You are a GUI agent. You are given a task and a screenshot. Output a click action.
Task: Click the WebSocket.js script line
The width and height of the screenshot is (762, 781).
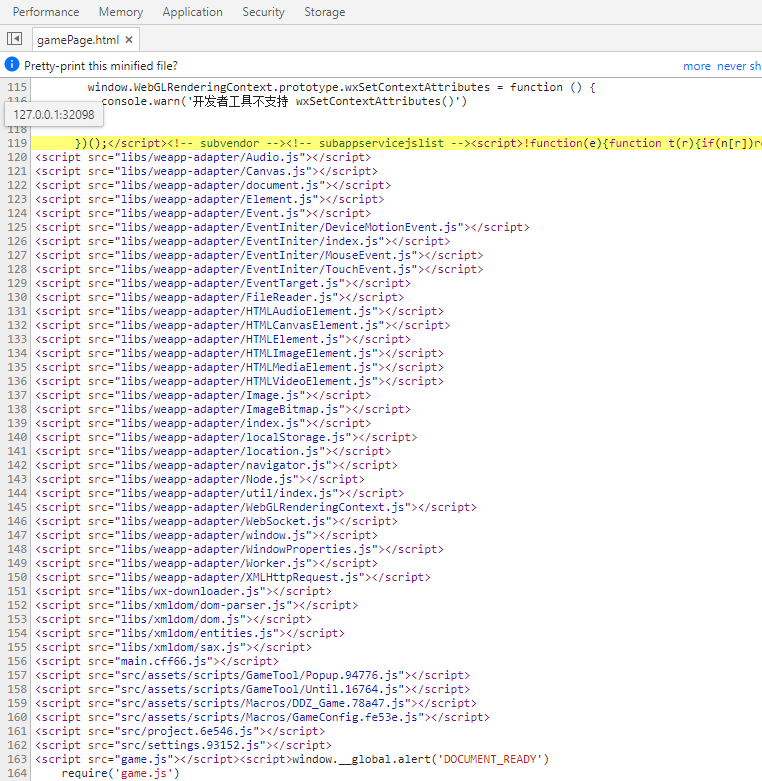[216, 521]
